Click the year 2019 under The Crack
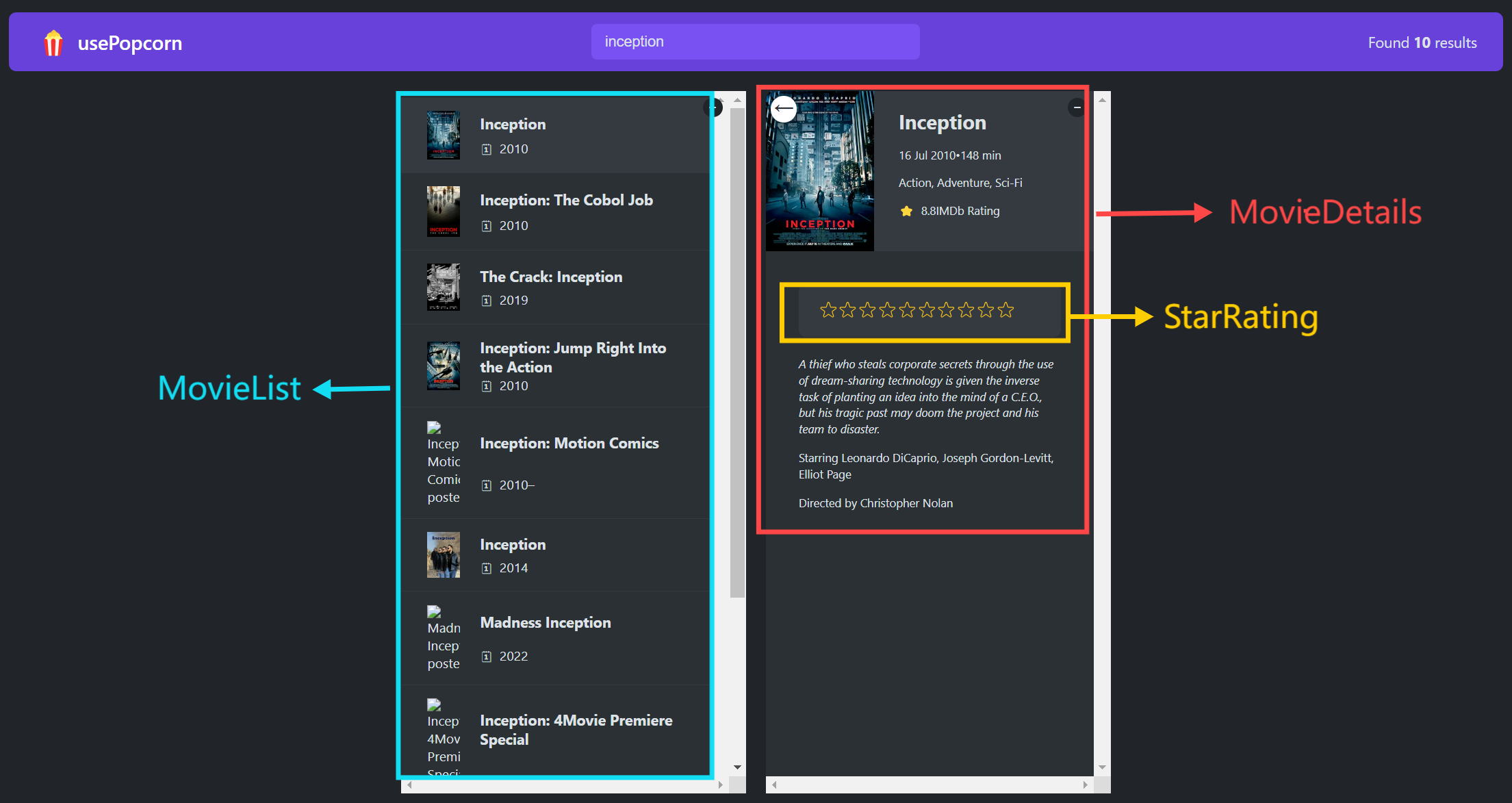The image size is (1512, 803). [x=513, y=301]
